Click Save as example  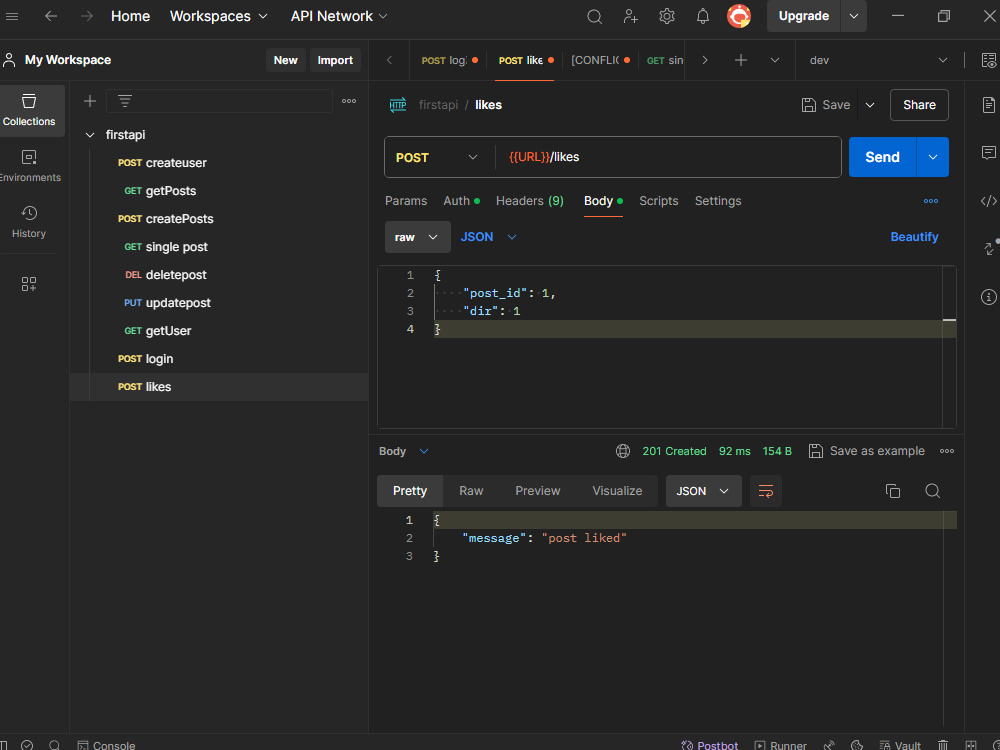tap(867, 451)
